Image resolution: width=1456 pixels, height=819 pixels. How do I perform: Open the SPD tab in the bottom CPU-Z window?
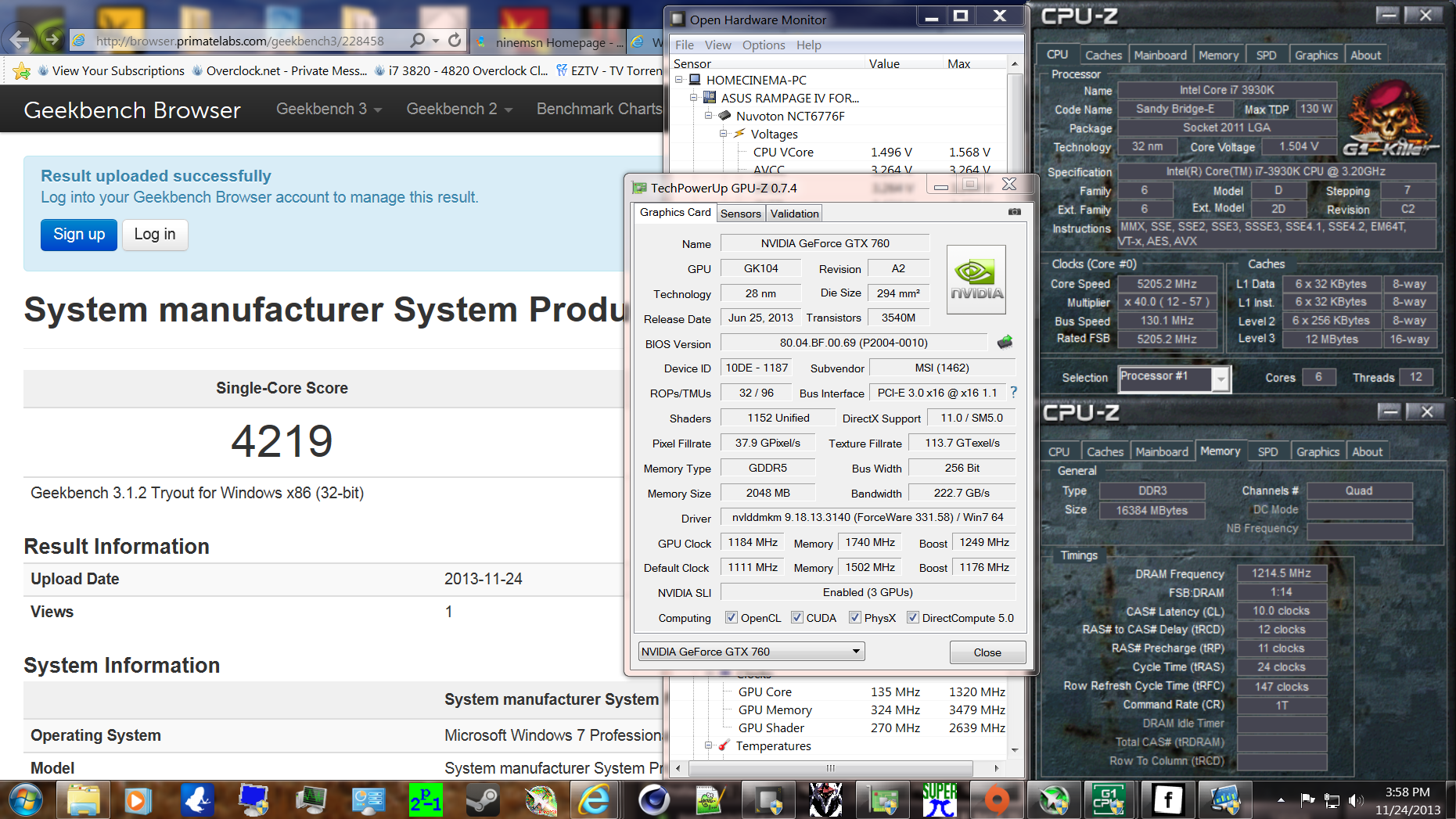pos(1267,452)
